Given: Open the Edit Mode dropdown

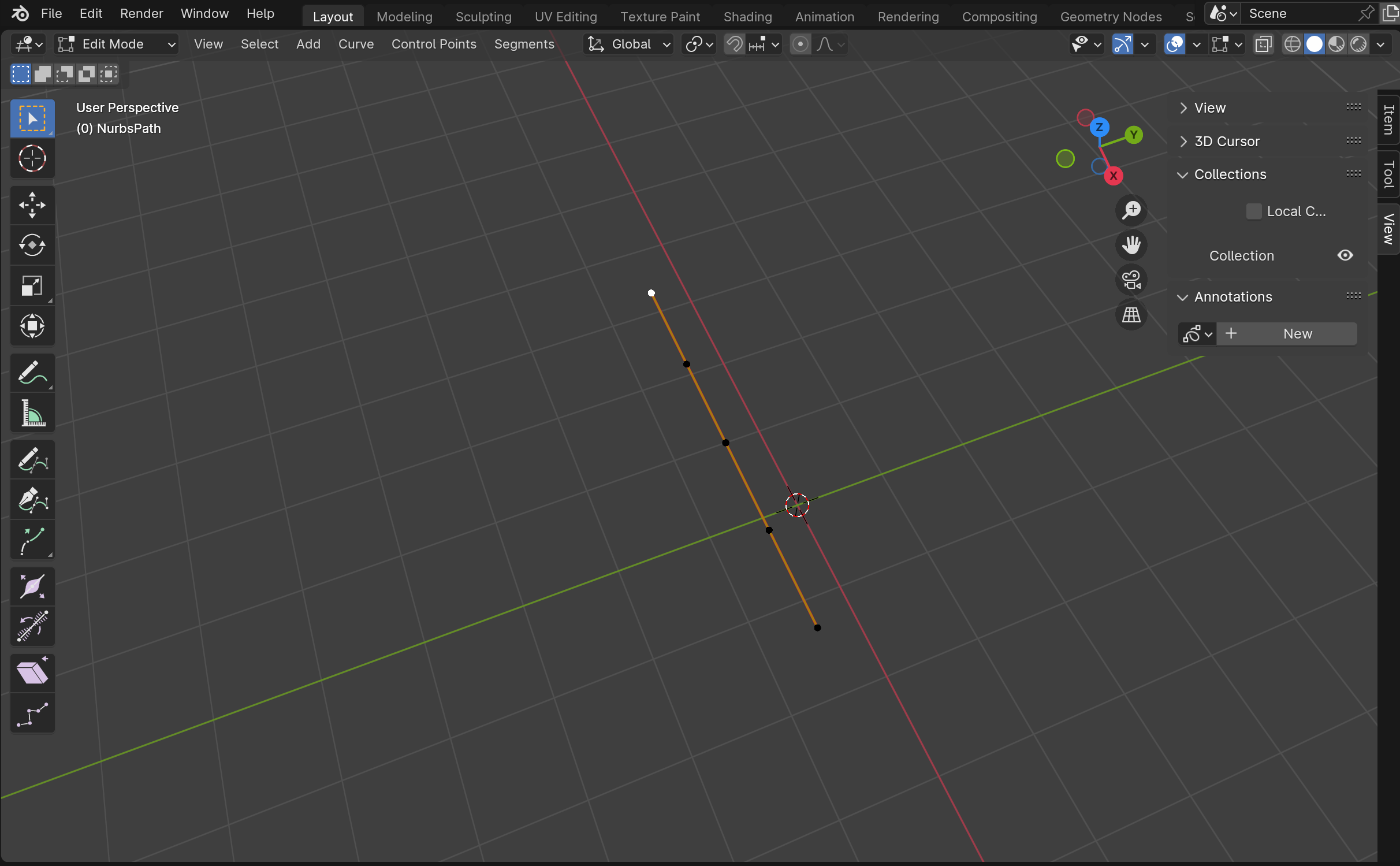Looking at the screenshot, I should pyautogui.click(x=116, y=44).
